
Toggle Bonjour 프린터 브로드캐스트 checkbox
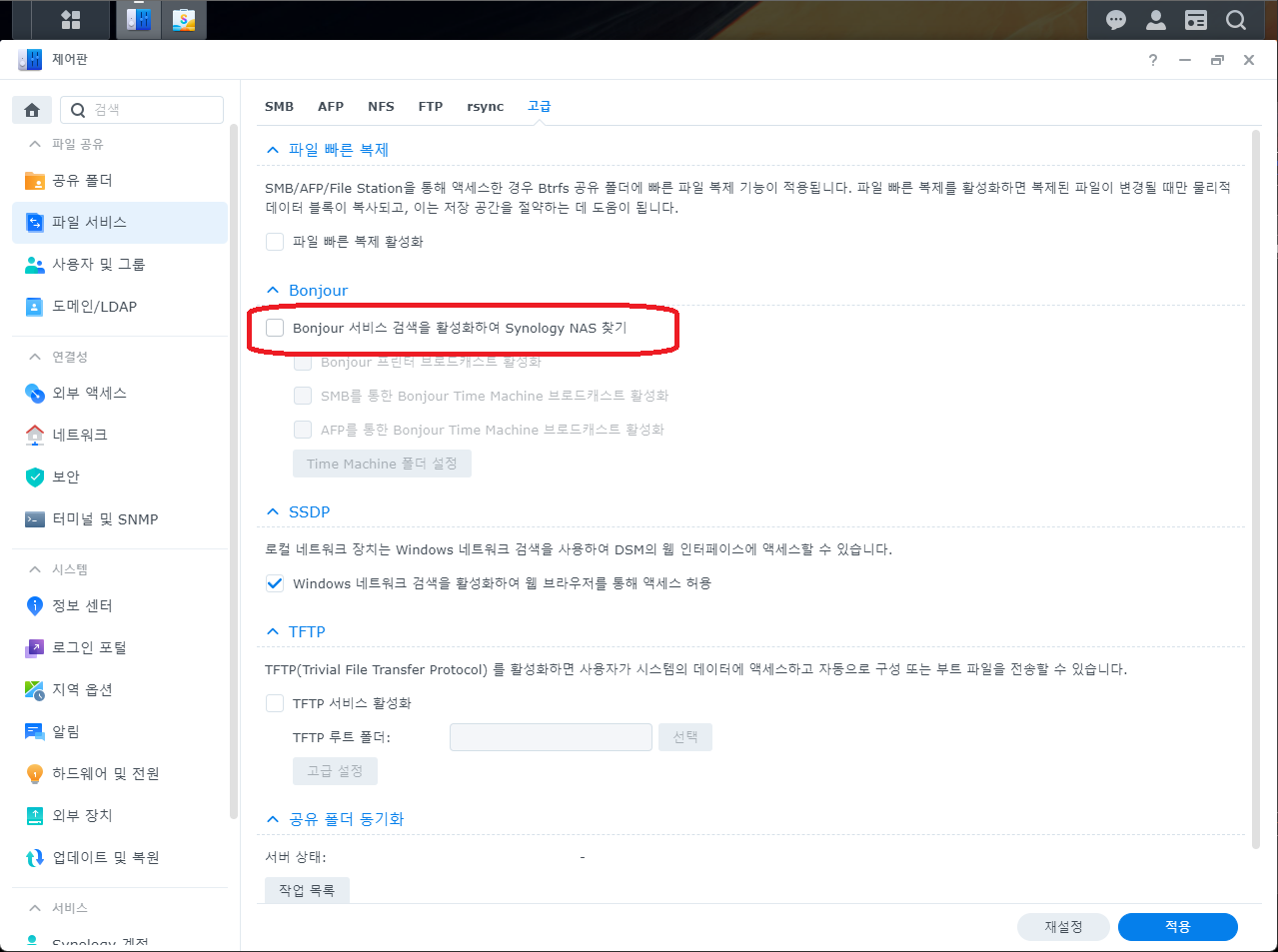point(303,362)
